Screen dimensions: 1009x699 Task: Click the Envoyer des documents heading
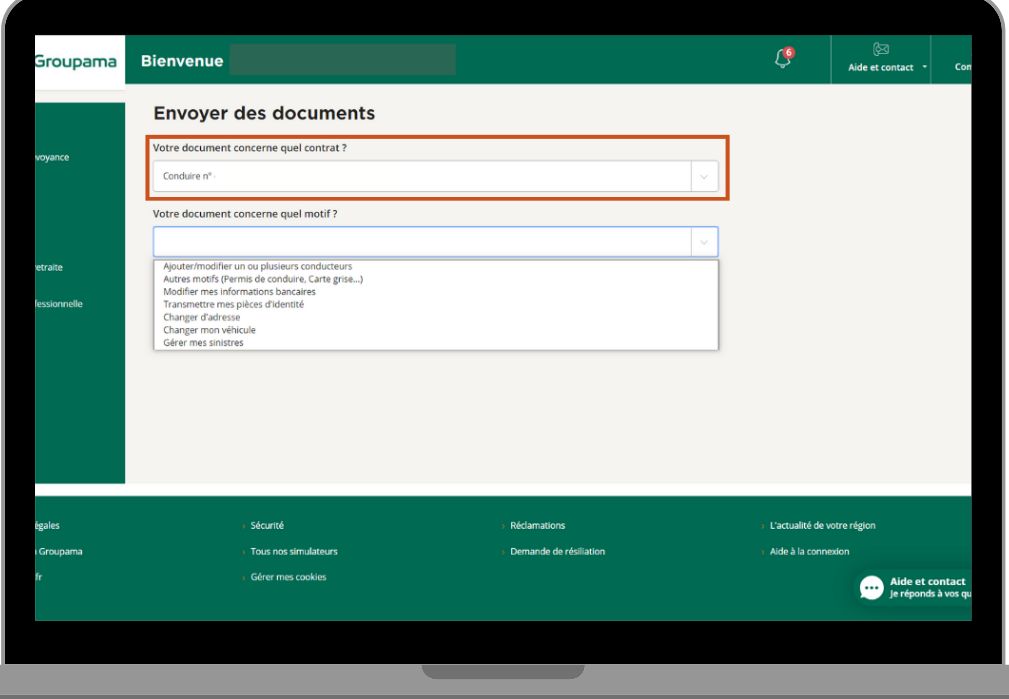(264, 113)
